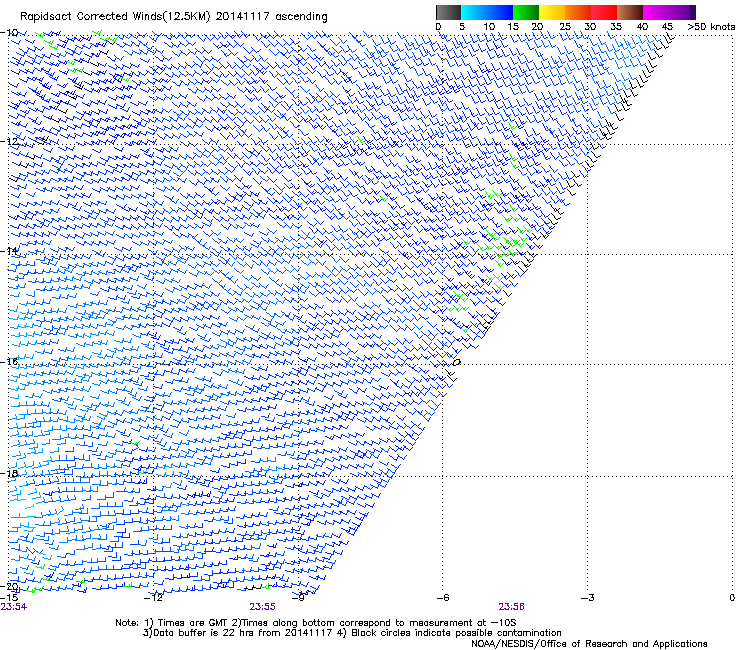740x650 pixels.
Task: Click the cyan 5-10 knots legend segment
Action: (x=474, y=12)
